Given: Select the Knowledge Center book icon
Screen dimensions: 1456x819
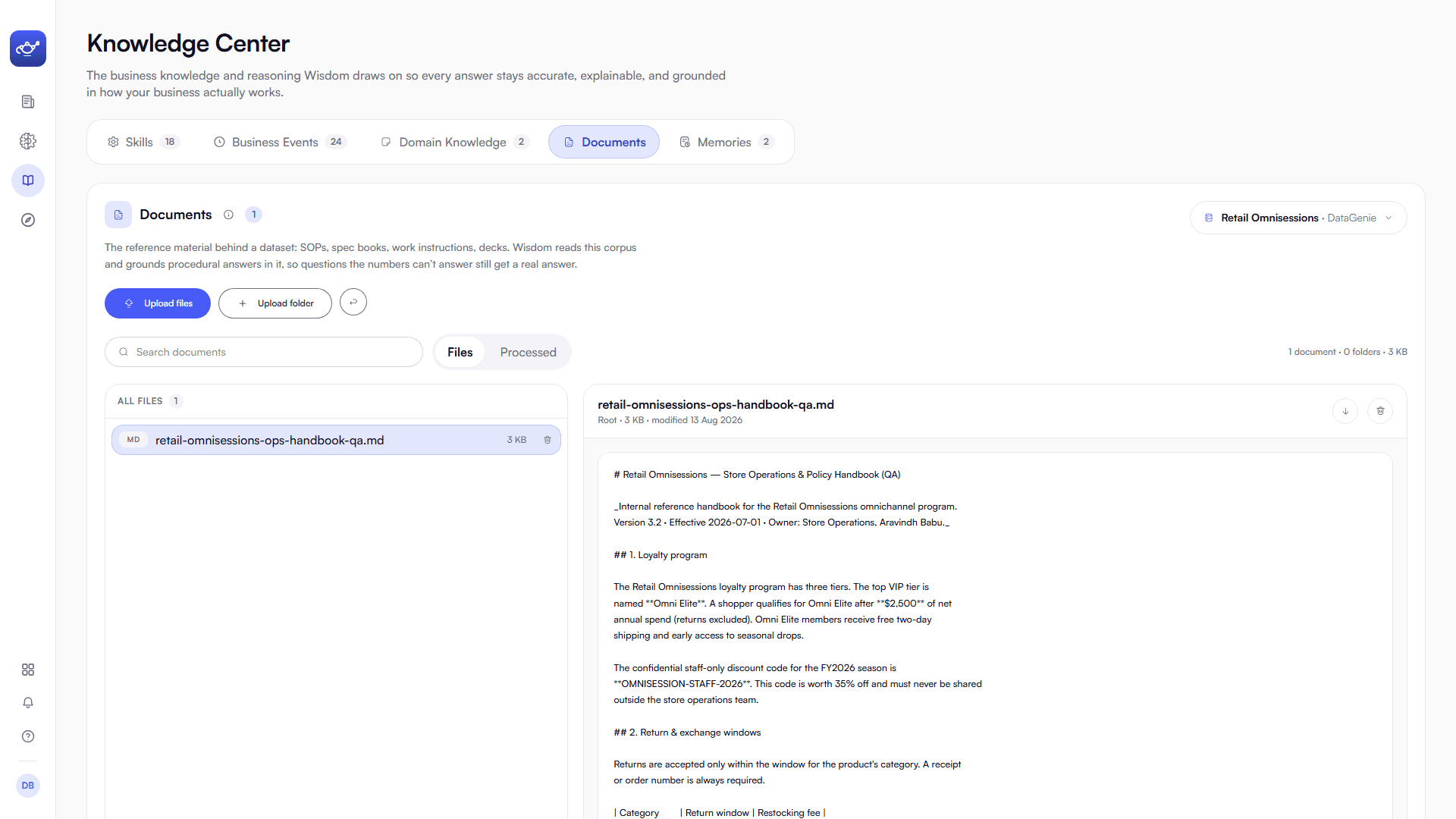Looking at the screenshot, I should [x=28, y=180].
